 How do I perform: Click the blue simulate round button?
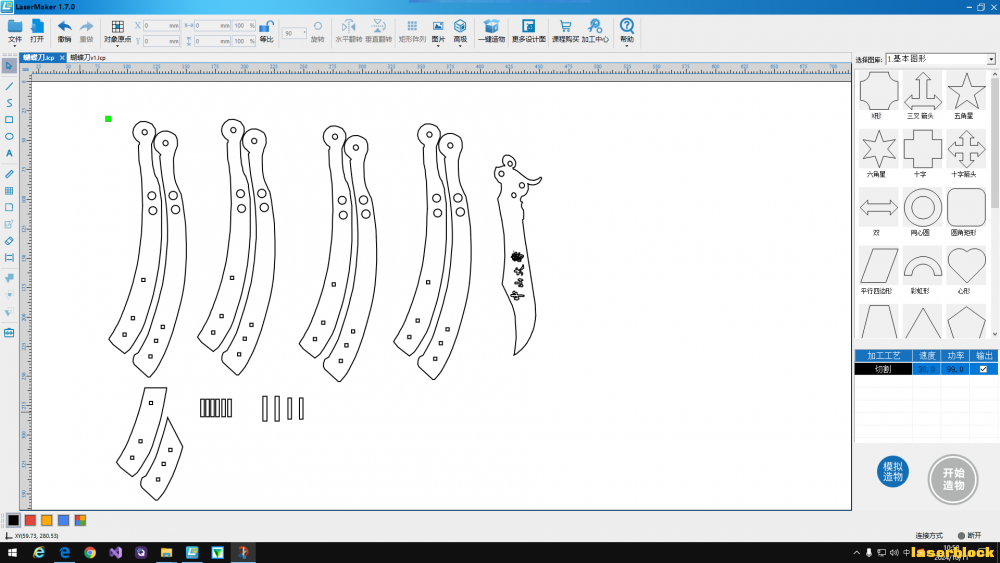click(x=892, y=472)
